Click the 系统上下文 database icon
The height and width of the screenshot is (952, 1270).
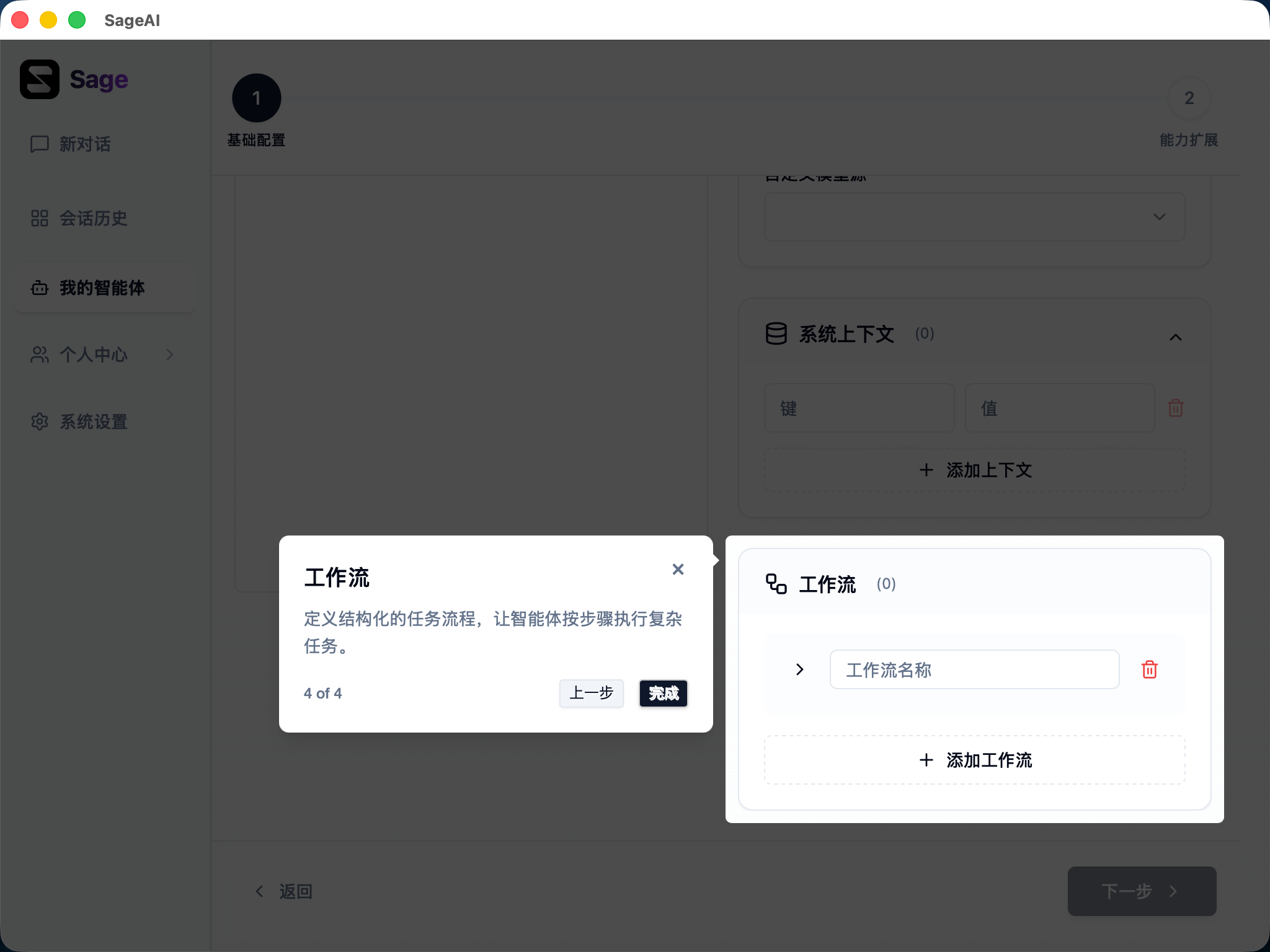pos(776,333)
